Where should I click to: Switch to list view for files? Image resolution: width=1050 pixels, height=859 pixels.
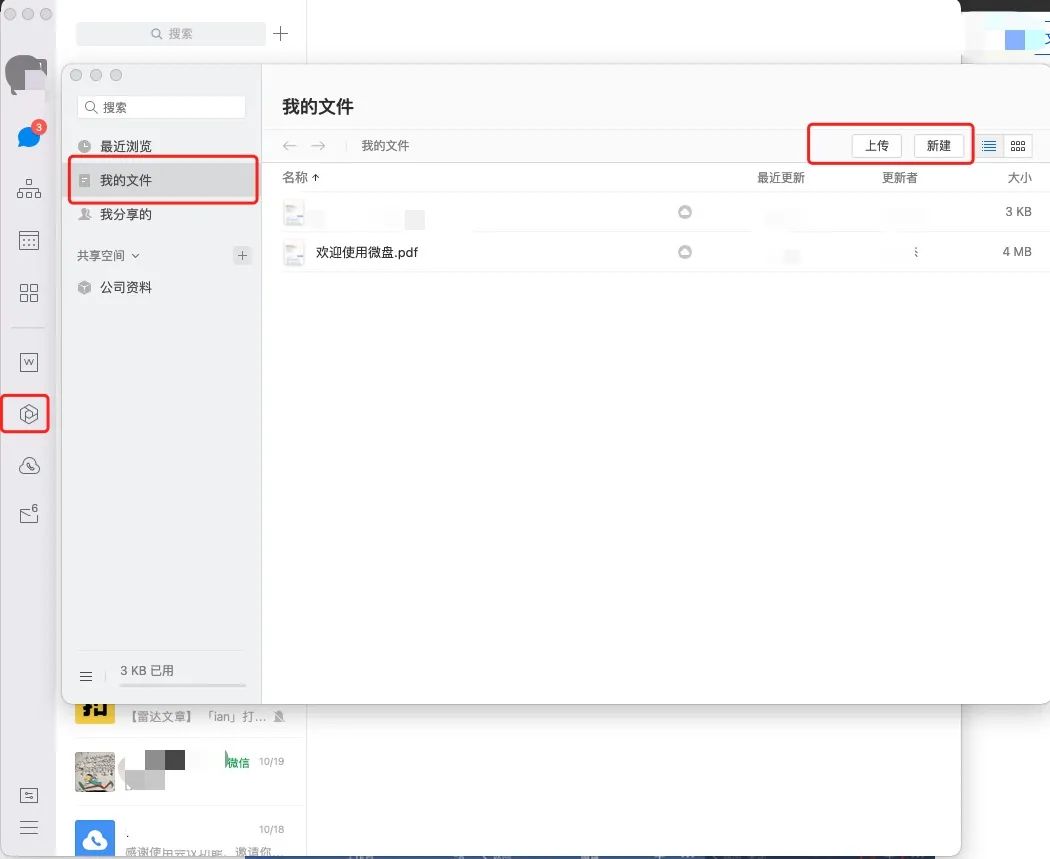pos(990,145)
